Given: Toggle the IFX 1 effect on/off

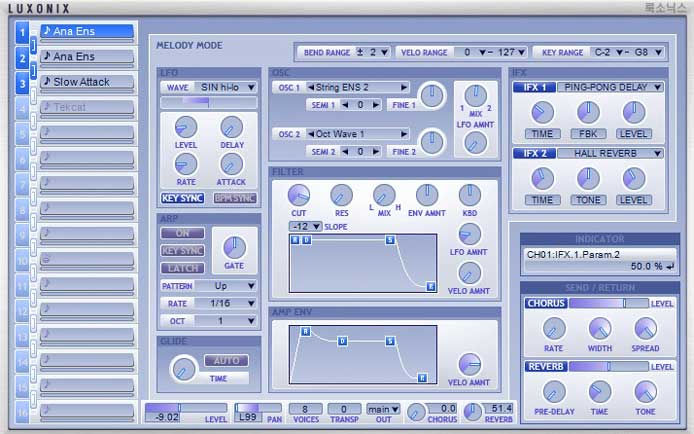Looking at the screenshot, I should point(535,87).
